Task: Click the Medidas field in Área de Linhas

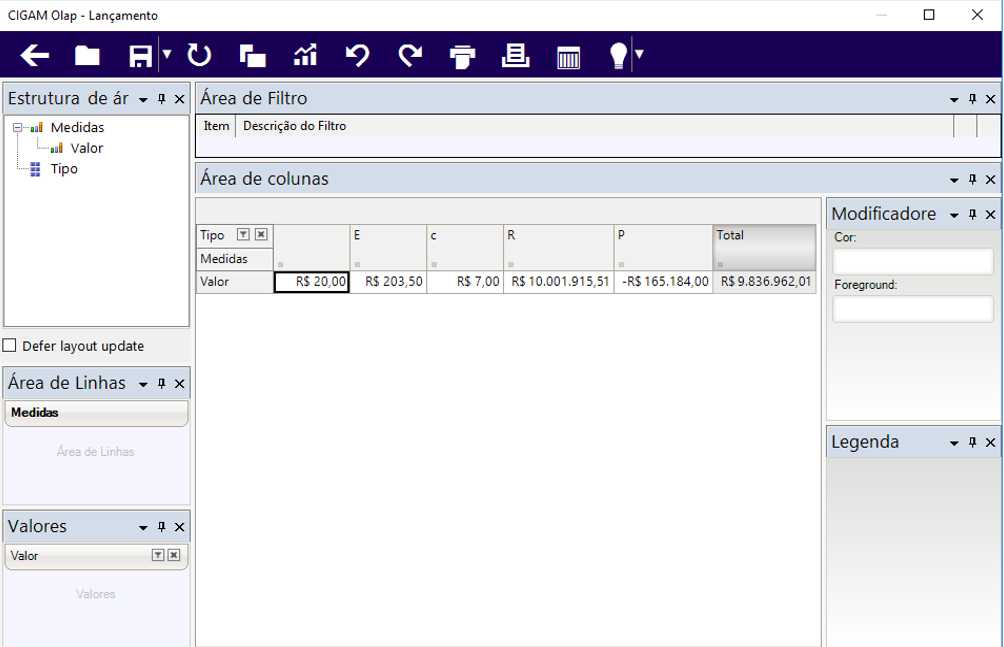Action: point(96,413)
